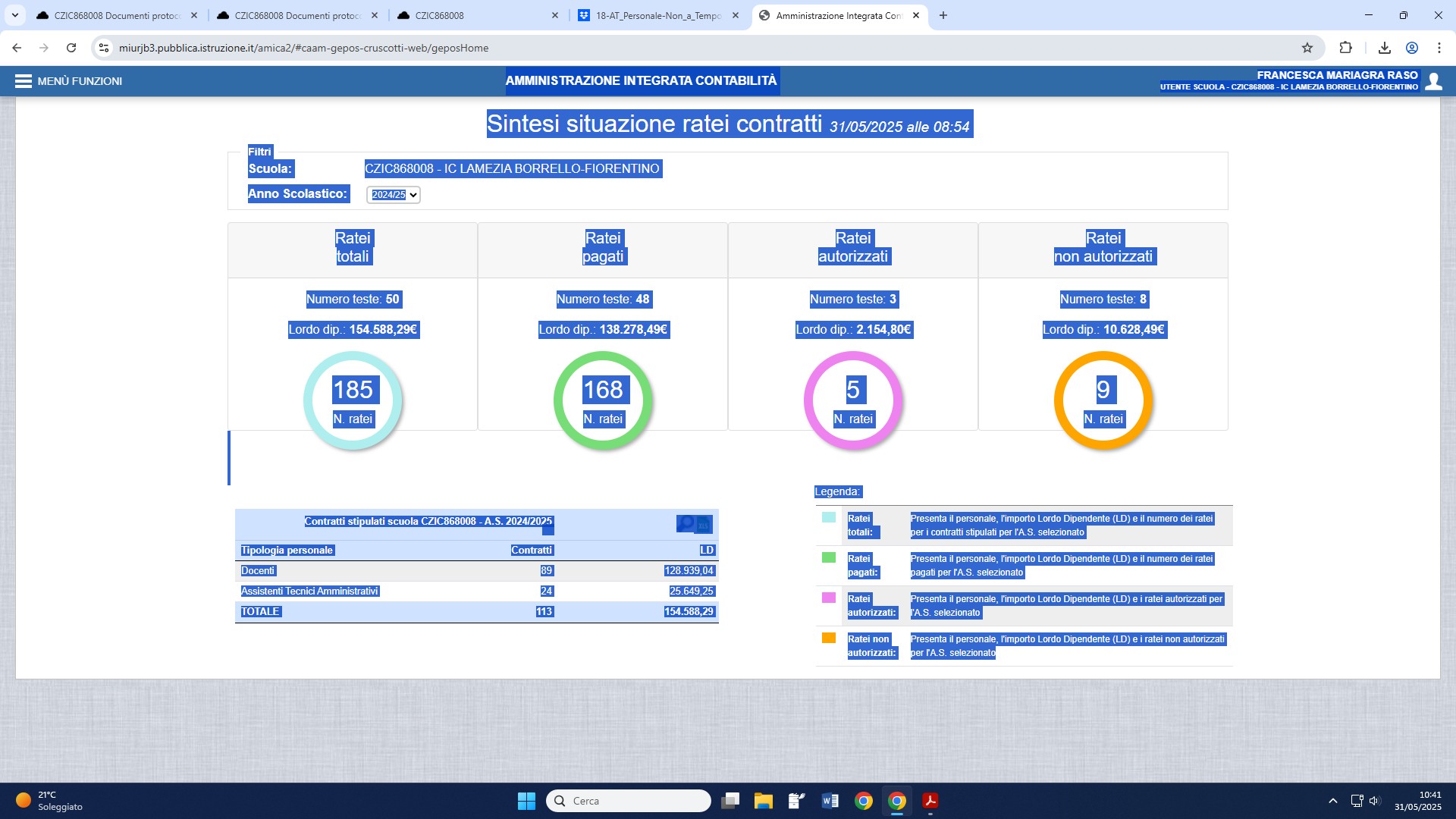Viewport: 1456px width, 819px height.
Task: Click the Ratei non autorizzati card header
Action: pos(1103,249)
